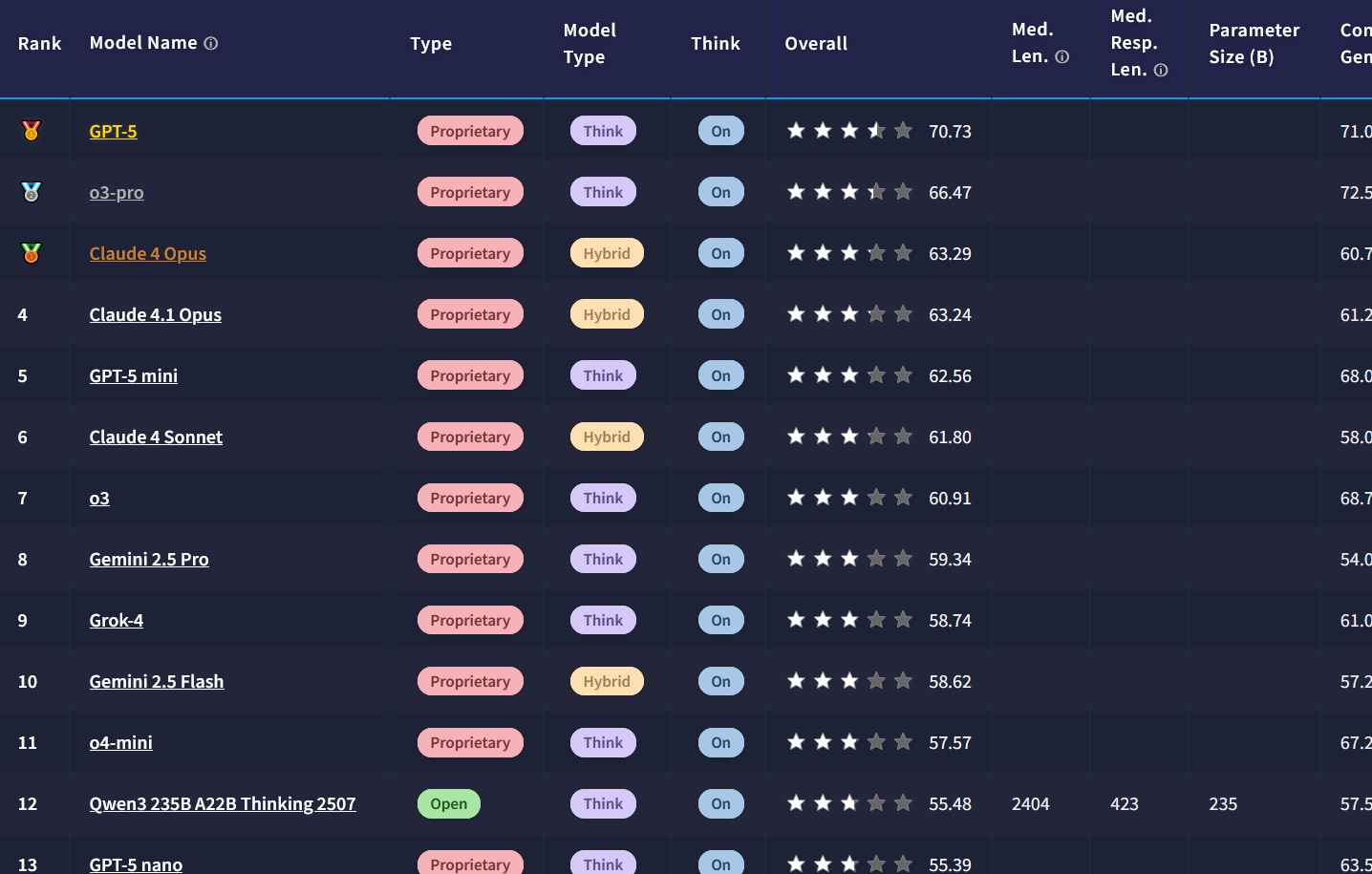Image resolution: width=1372 pixels, height=874 pixels.
Task: Open the Claude 4 Sonnet model link
Action: [156, 437]
